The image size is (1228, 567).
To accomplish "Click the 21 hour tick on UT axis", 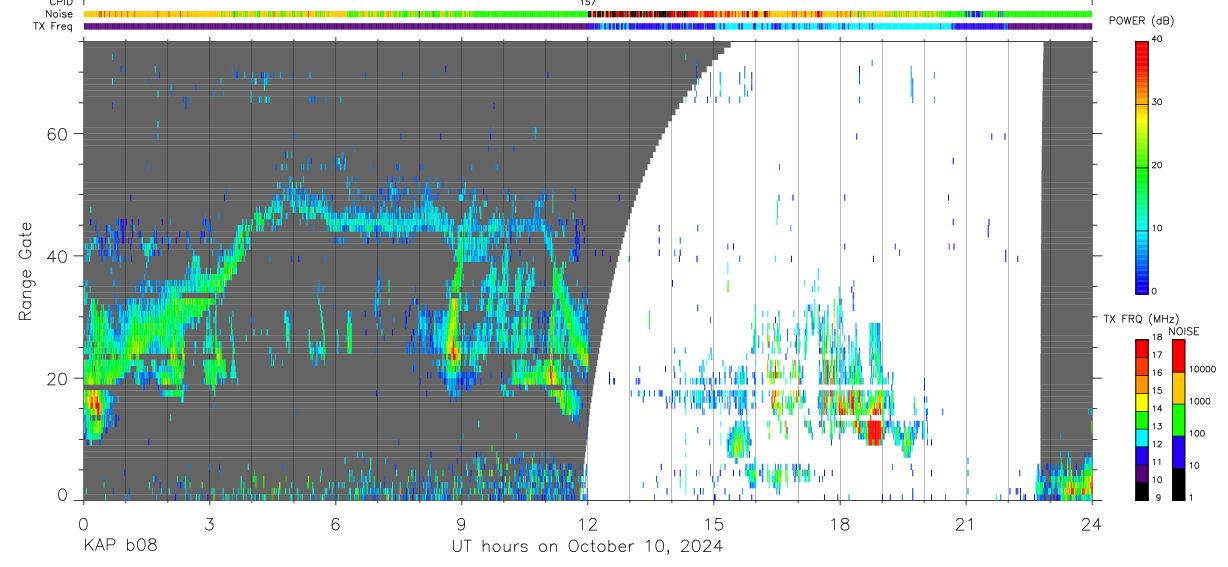I will click(966, 523).
